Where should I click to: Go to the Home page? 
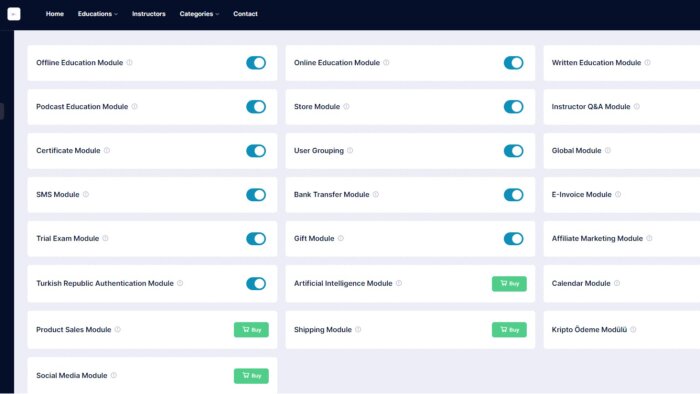[54, 14]
